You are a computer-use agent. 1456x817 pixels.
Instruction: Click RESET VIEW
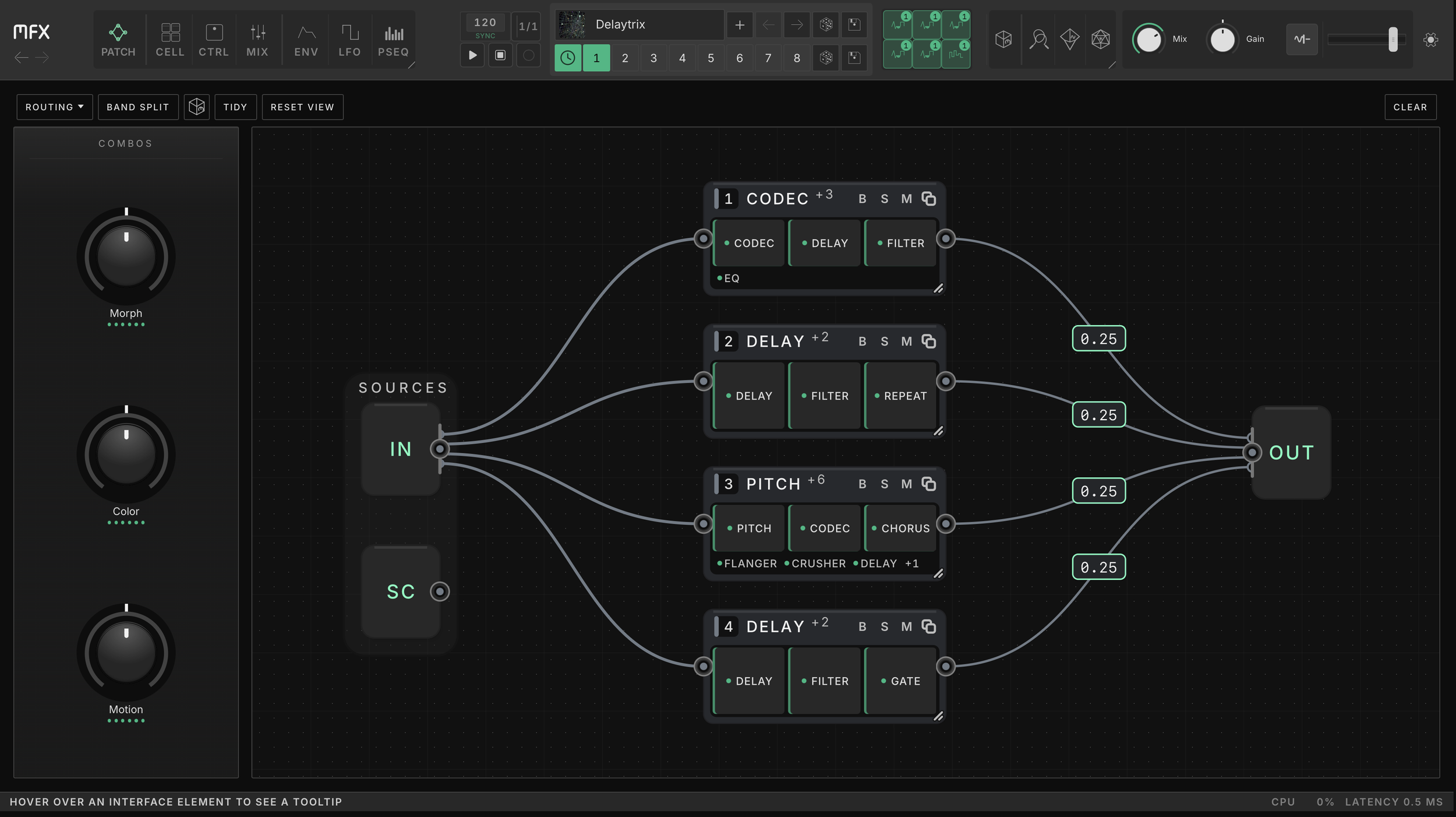click(302, 107)
